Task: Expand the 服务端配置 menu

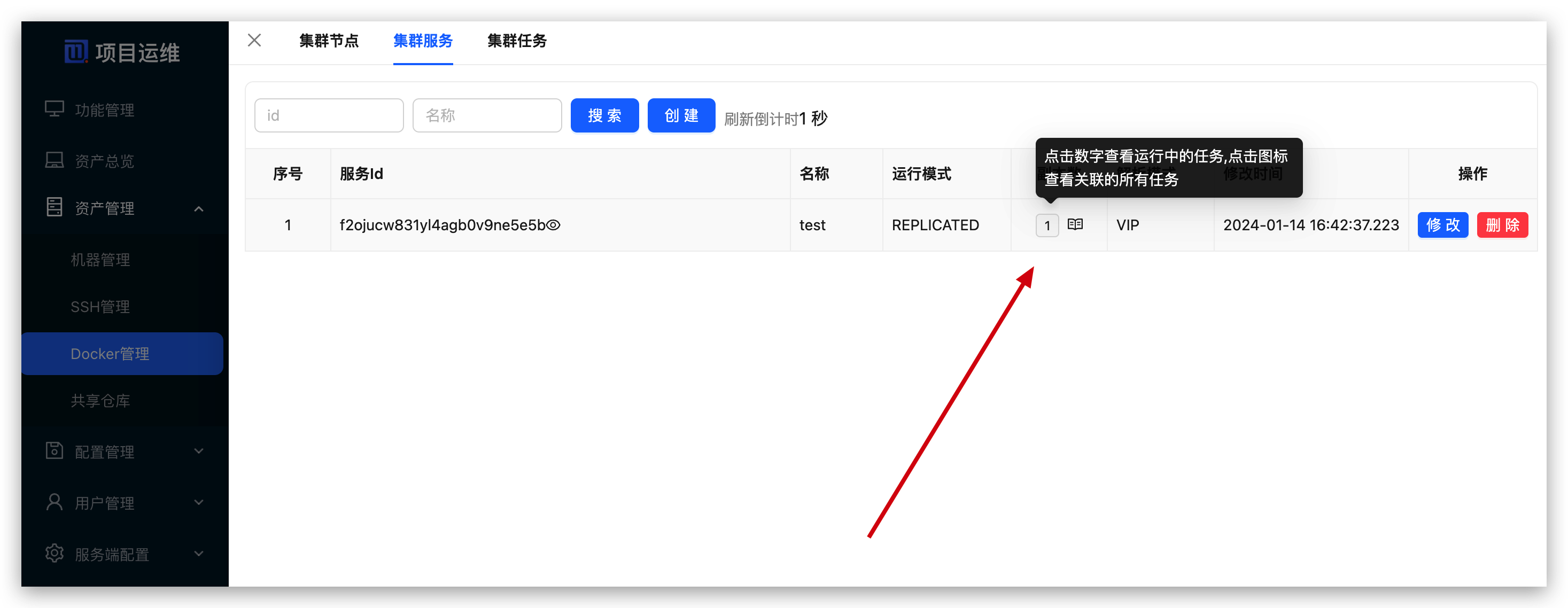Action: (198, 552)
